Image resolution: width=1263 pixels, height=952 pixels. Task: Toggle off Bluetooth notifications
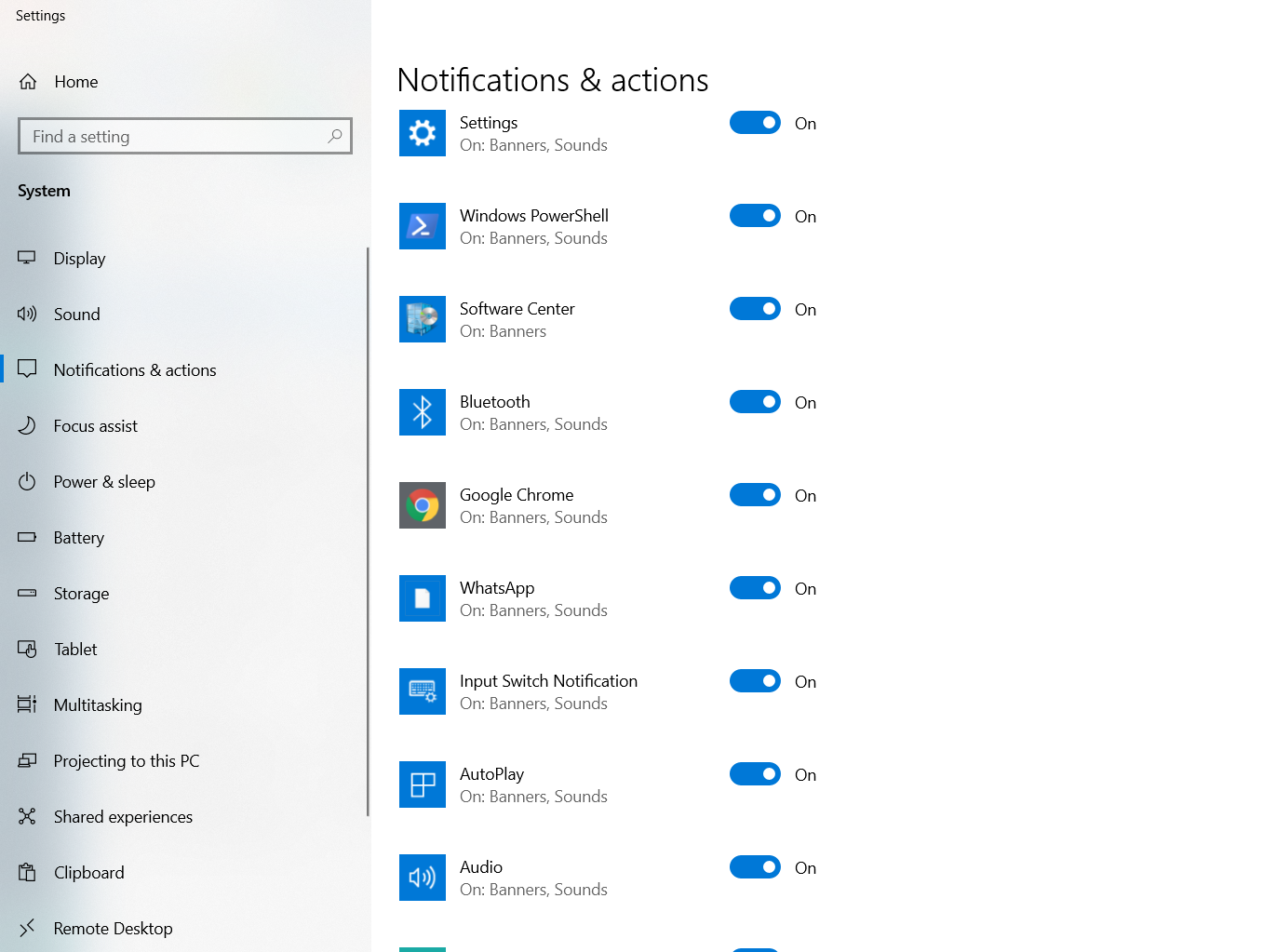(x=755, y=402)
